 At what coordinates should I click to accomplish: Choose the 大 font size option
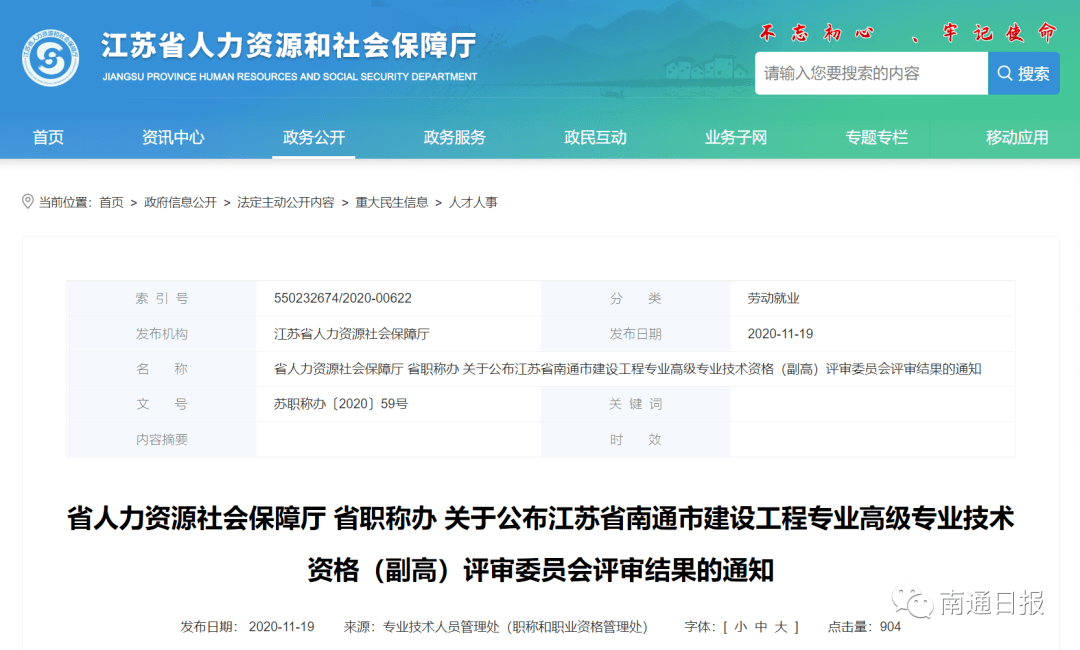tap(784, 627)
